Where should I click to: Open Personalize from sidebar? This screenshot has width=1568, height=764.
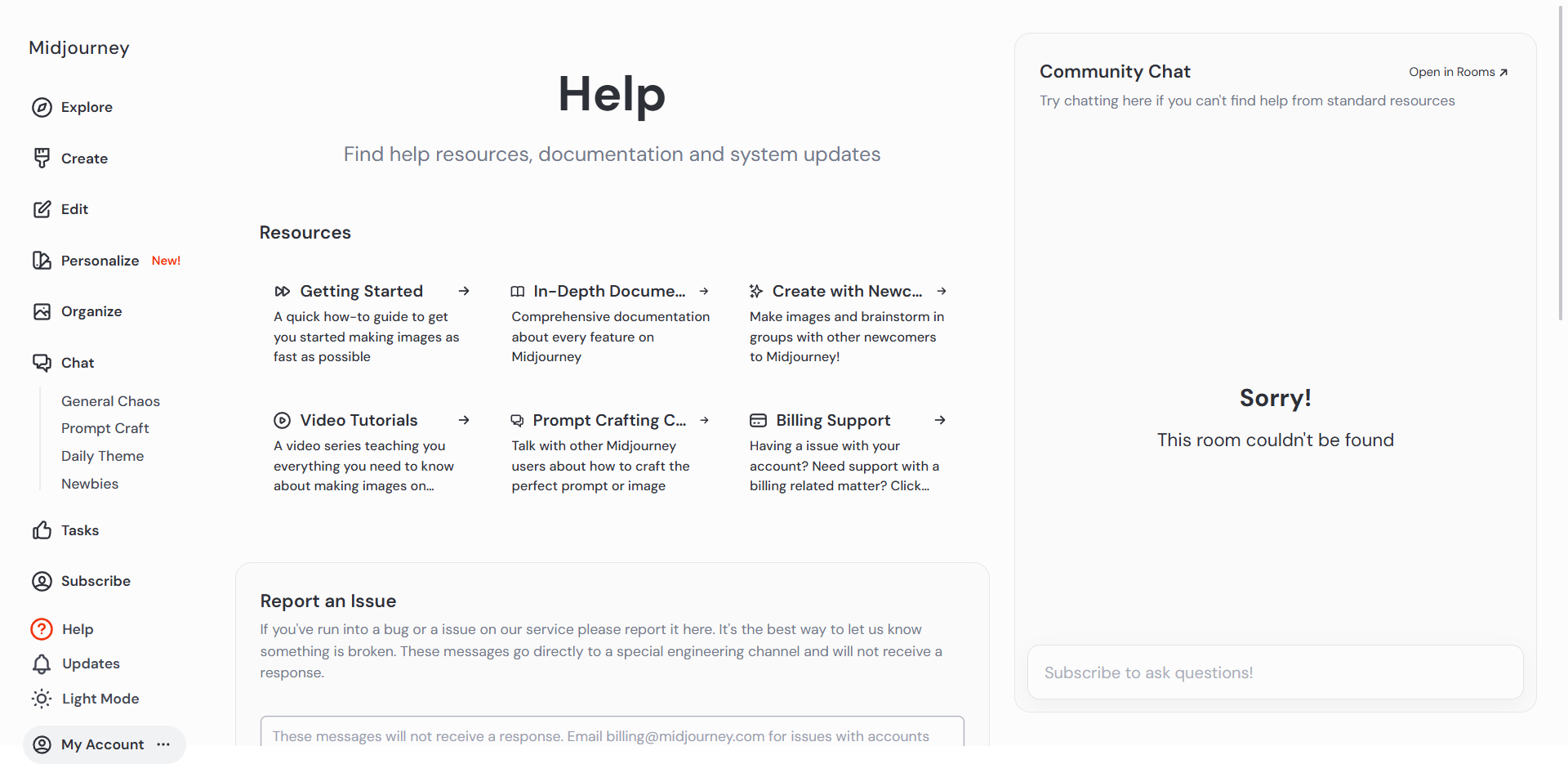100,261
